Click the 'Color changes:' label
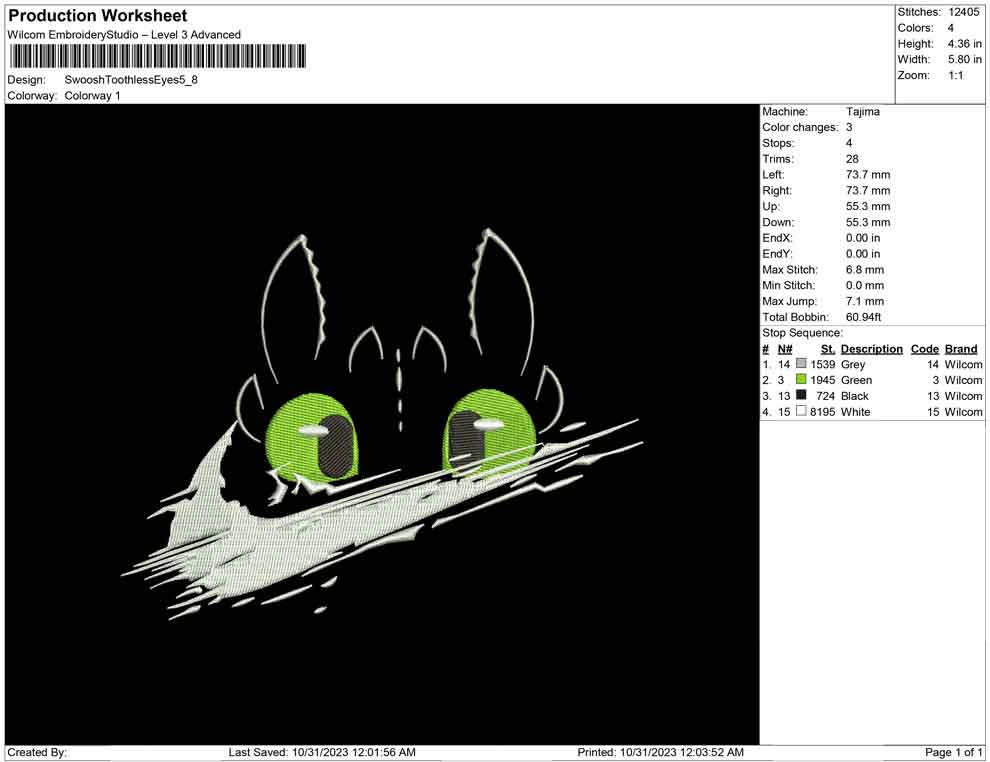The width and height of the screenshot is (990, 762). click(x=800, y=128)
